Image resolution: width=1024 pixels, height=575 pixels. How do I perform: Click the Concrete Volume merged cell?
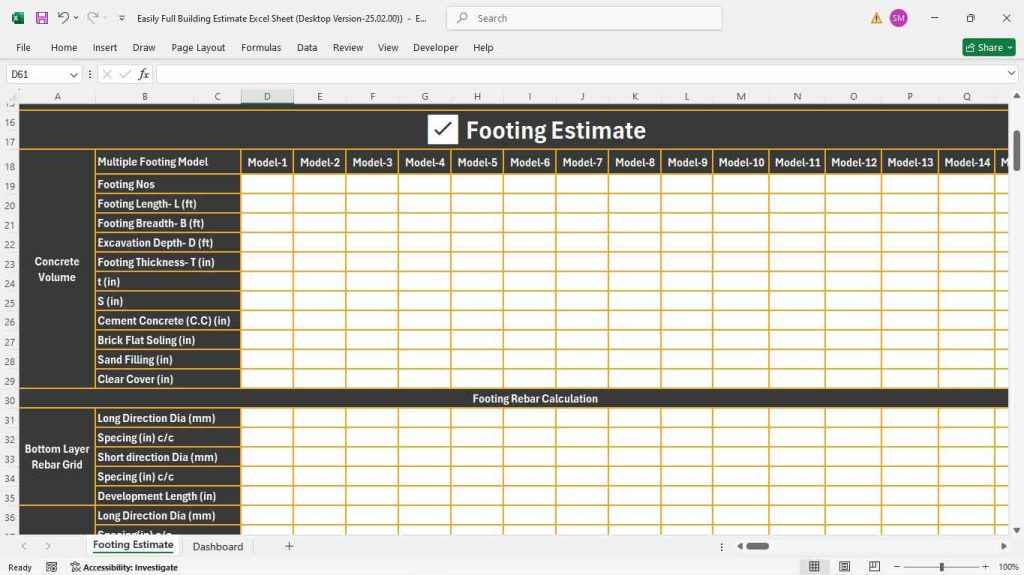57,269
